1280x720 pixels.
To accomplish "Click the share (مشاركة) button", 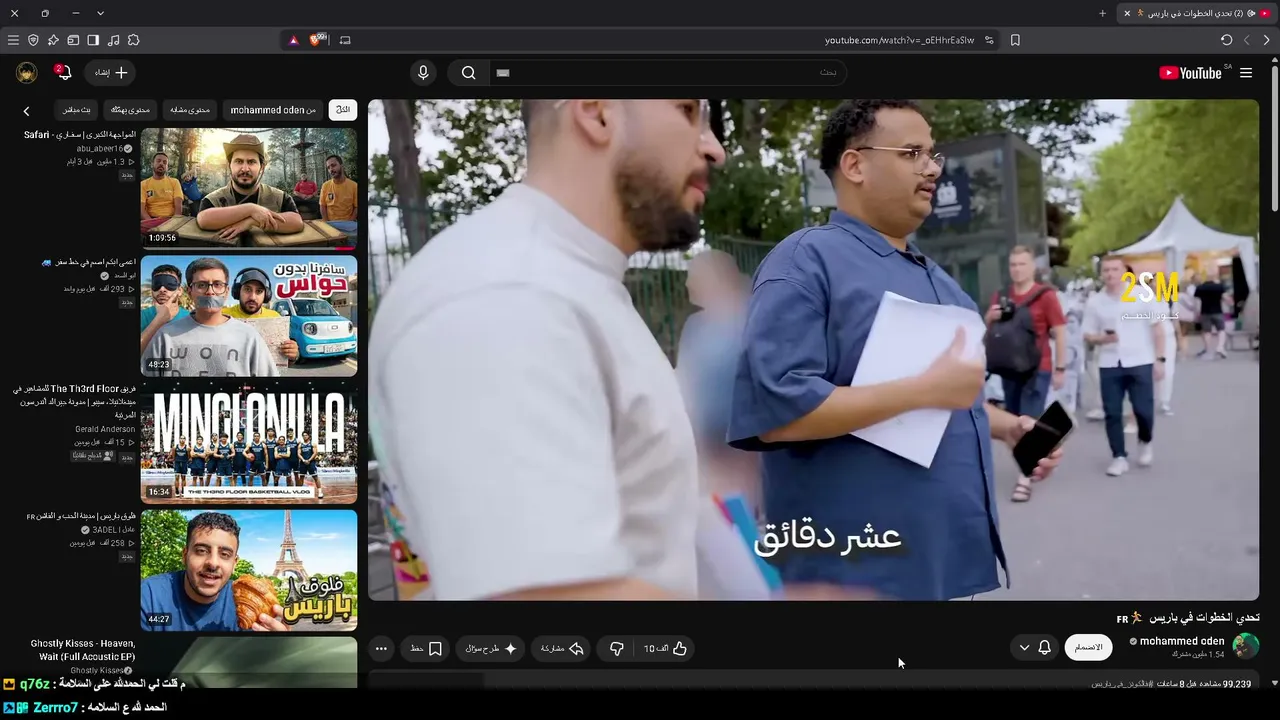I will pyautogui.click(x=562, y=648).
